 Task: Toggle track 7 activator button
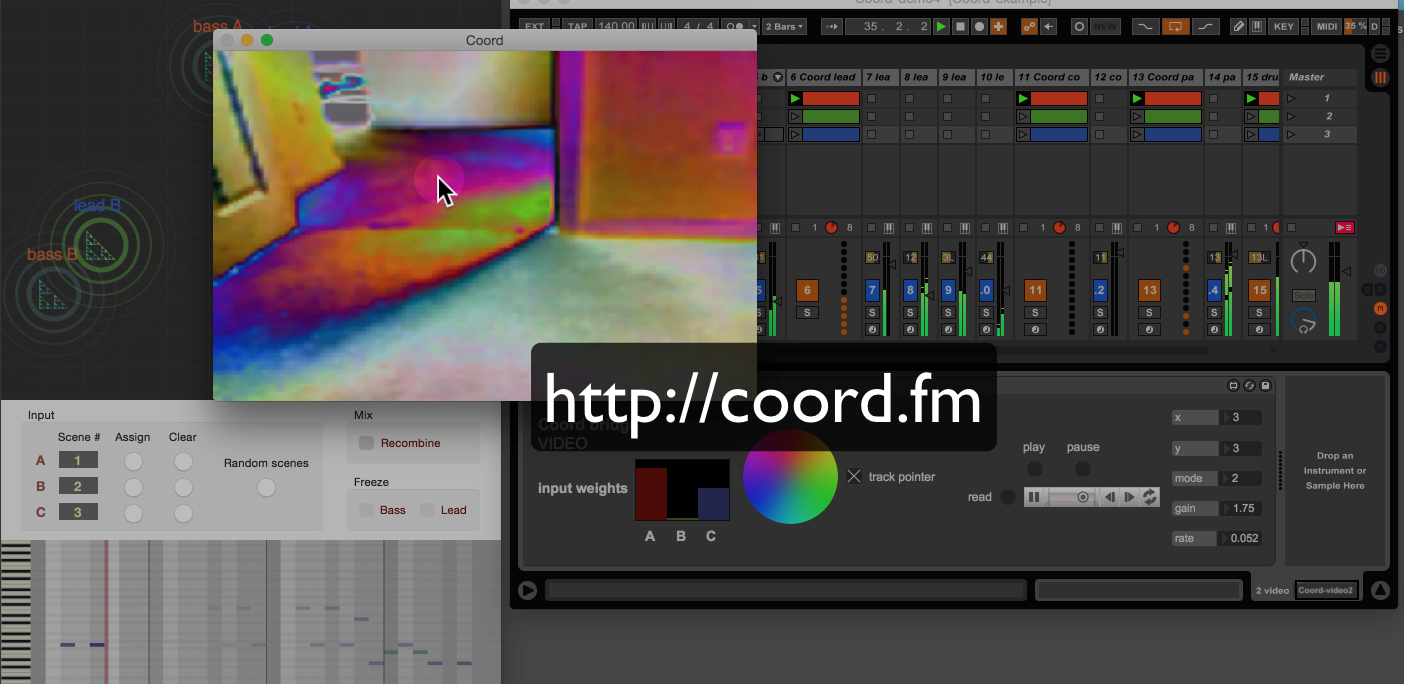[x=872, y=290]
